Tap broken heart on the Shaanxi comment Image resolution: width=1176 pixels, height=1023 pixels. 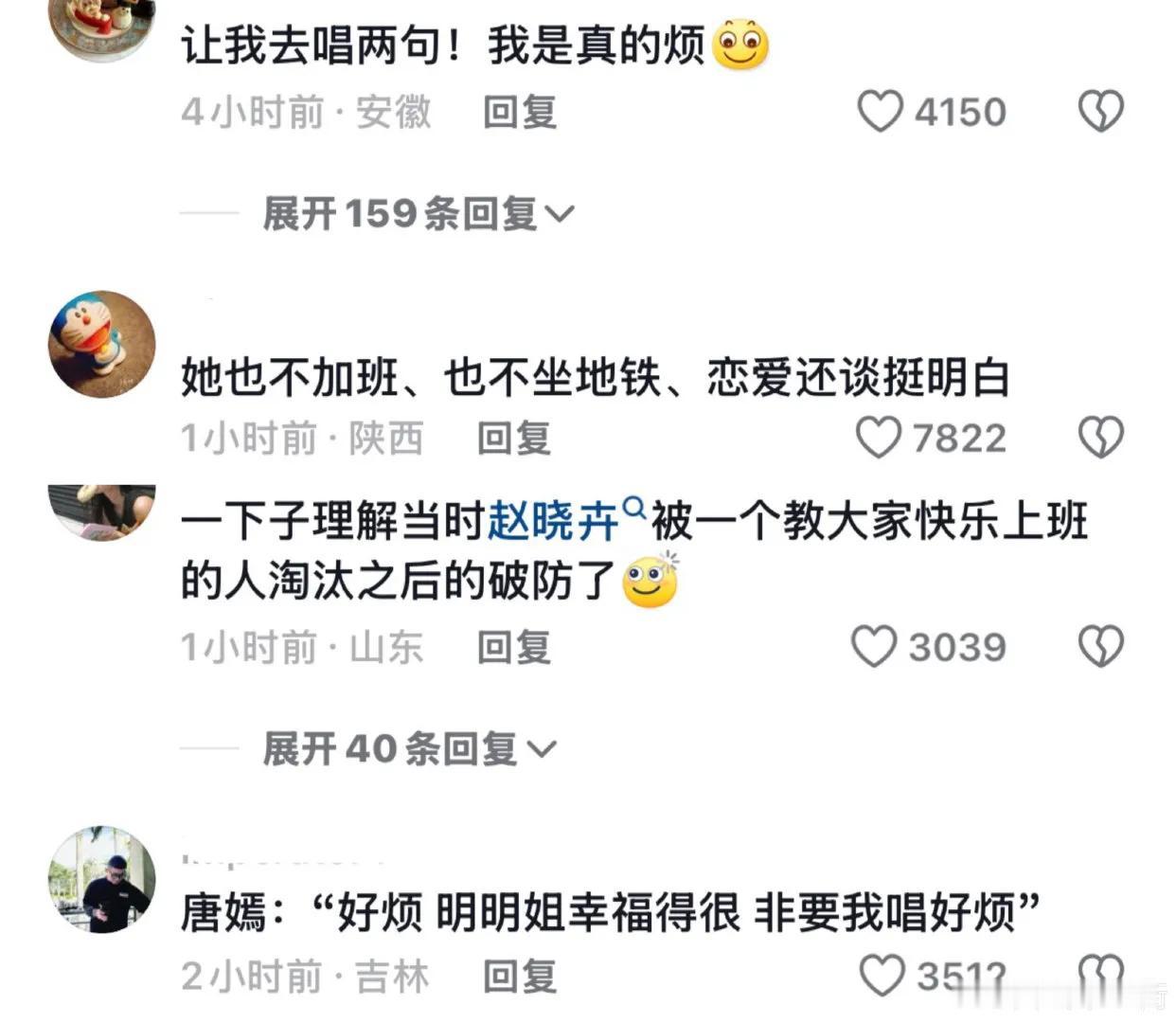point(1101,439)
